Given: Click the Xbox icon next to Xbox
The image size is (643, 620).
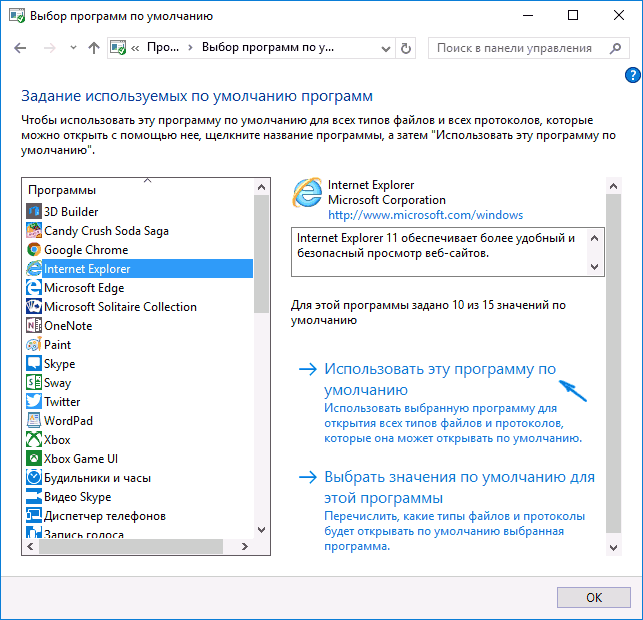Looking at the screenshot, I should click(34, 440).
